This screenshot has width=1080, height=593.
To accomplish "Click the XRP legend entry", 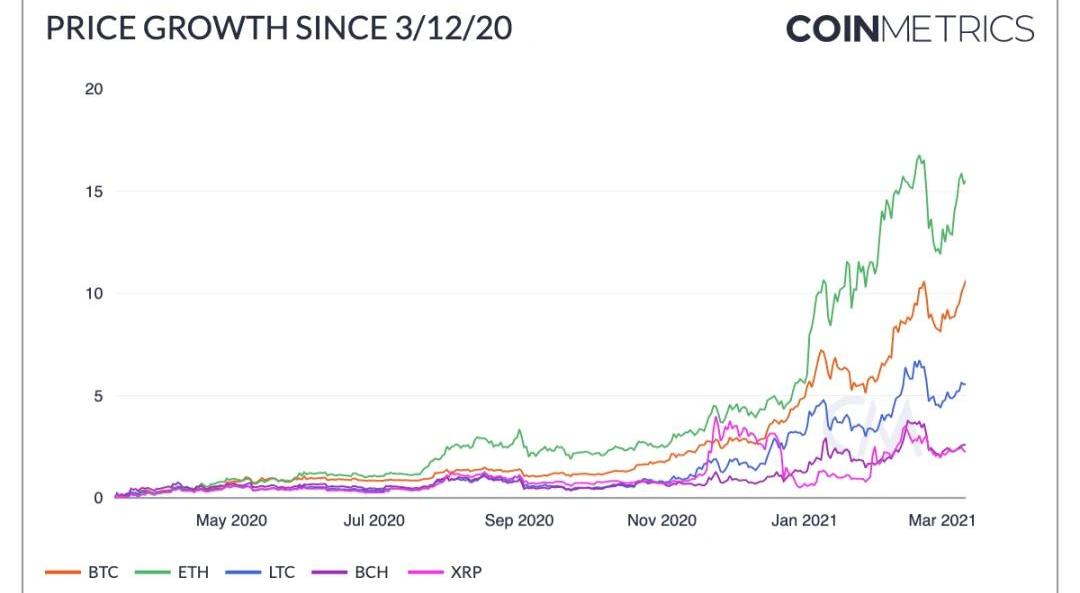I will [x=450, y=573].
